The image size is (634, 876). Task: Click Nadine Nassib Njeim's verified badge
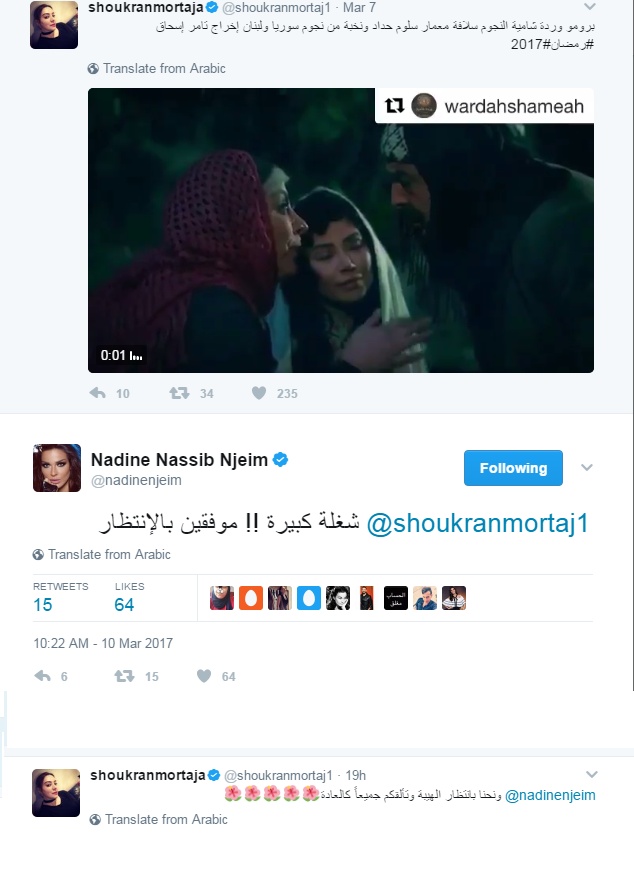280,460
